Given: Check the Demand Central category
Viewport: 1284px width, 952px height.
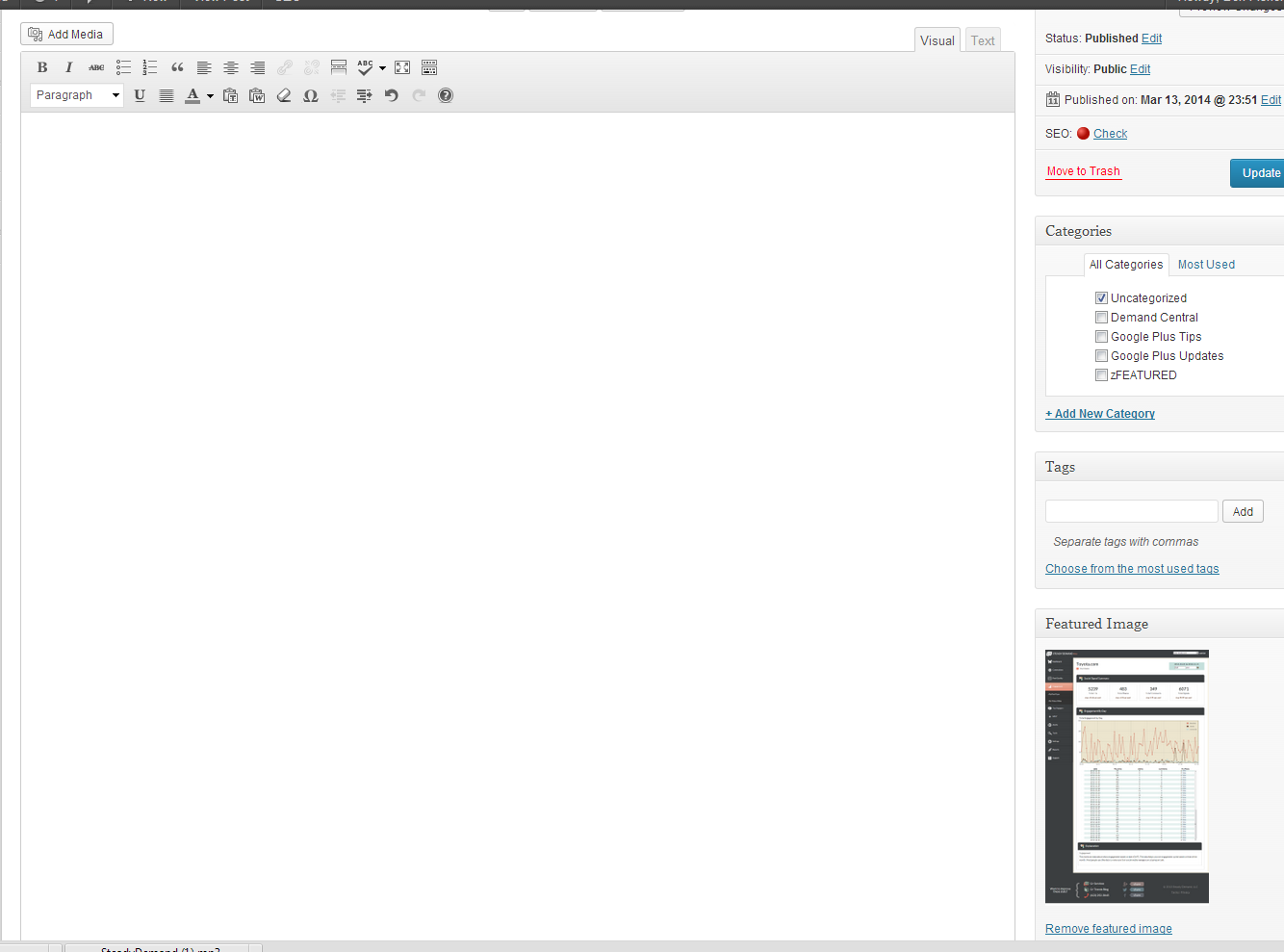Looking at the screenshot, I should (x=1101, y=318).
